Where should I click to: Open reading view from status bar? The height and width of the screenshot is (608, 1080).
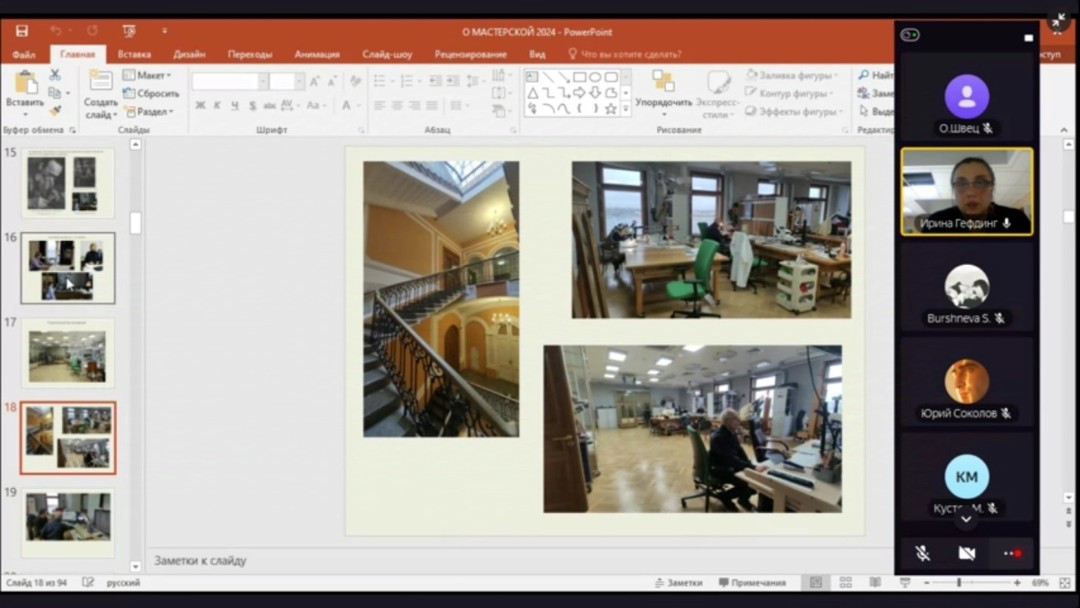pyautogui.click(x=875, y=582)
